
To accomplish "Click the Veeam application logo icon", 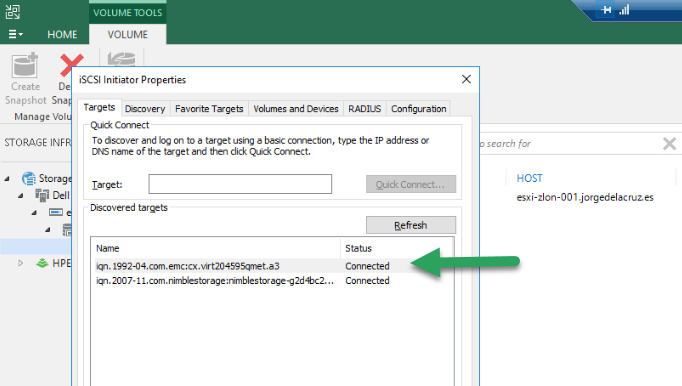I will [x=13, y=12].
